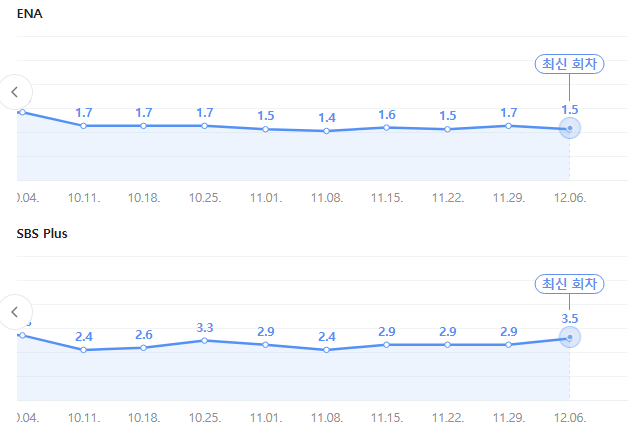Click SBS Plus rating value 3.3

coord(205,328)
